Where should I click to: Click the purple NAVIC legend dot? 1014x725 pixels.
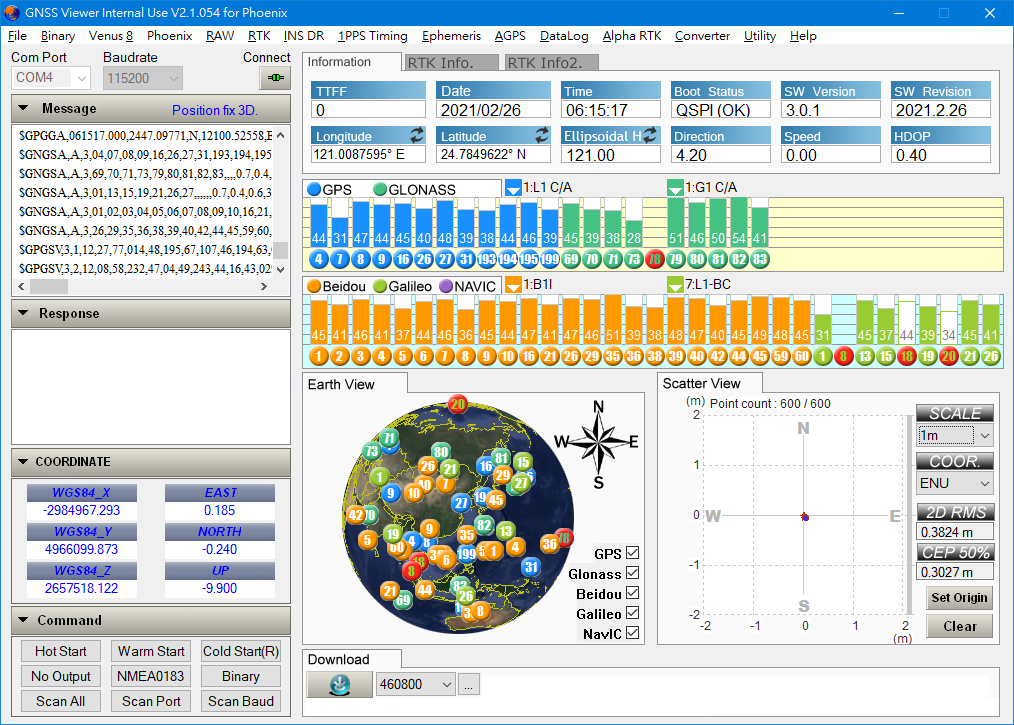coord(446,286)
